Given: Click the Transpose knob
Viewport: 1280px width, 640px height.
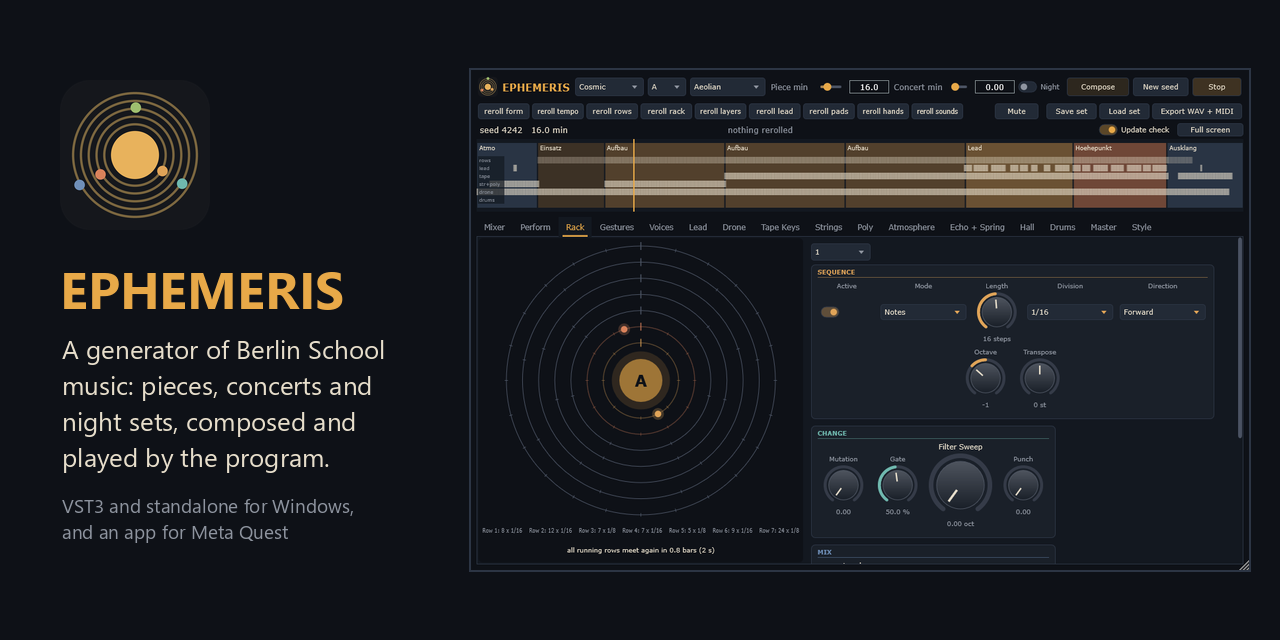Looking at the screenshot, I should [1039, 378].
